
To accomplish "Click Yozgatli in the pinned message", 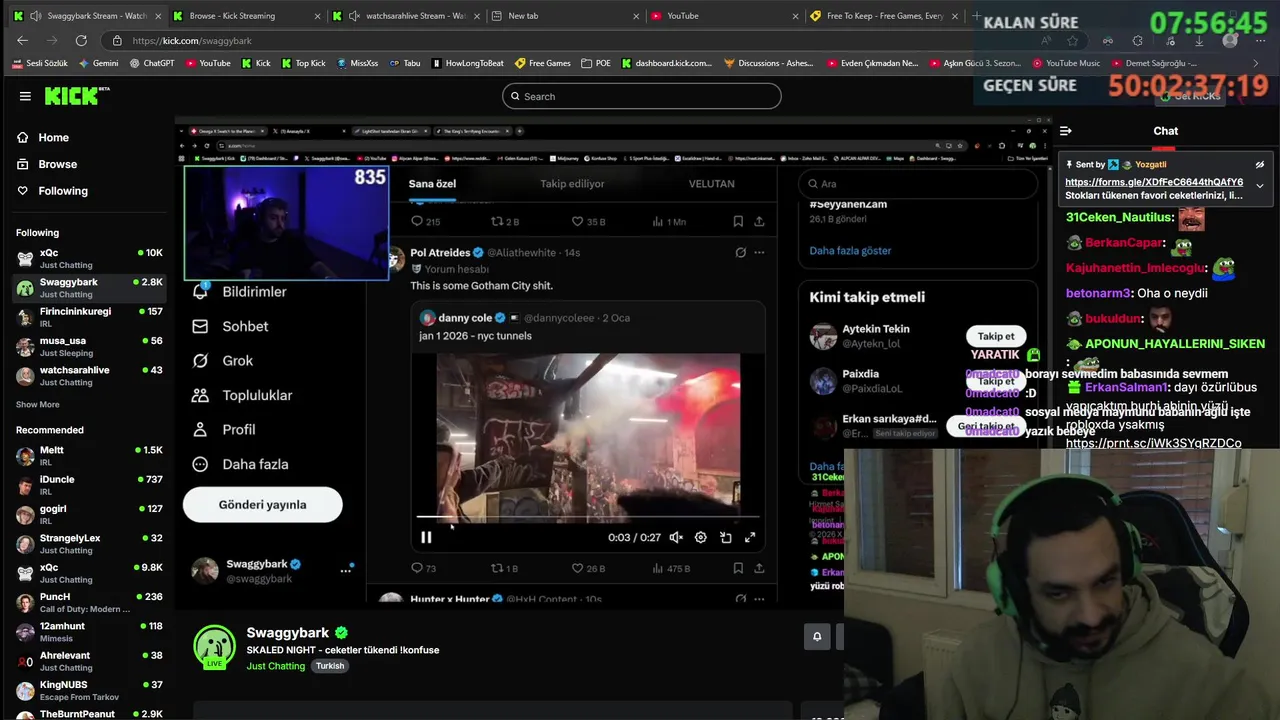I will (x=1151, y=164).
